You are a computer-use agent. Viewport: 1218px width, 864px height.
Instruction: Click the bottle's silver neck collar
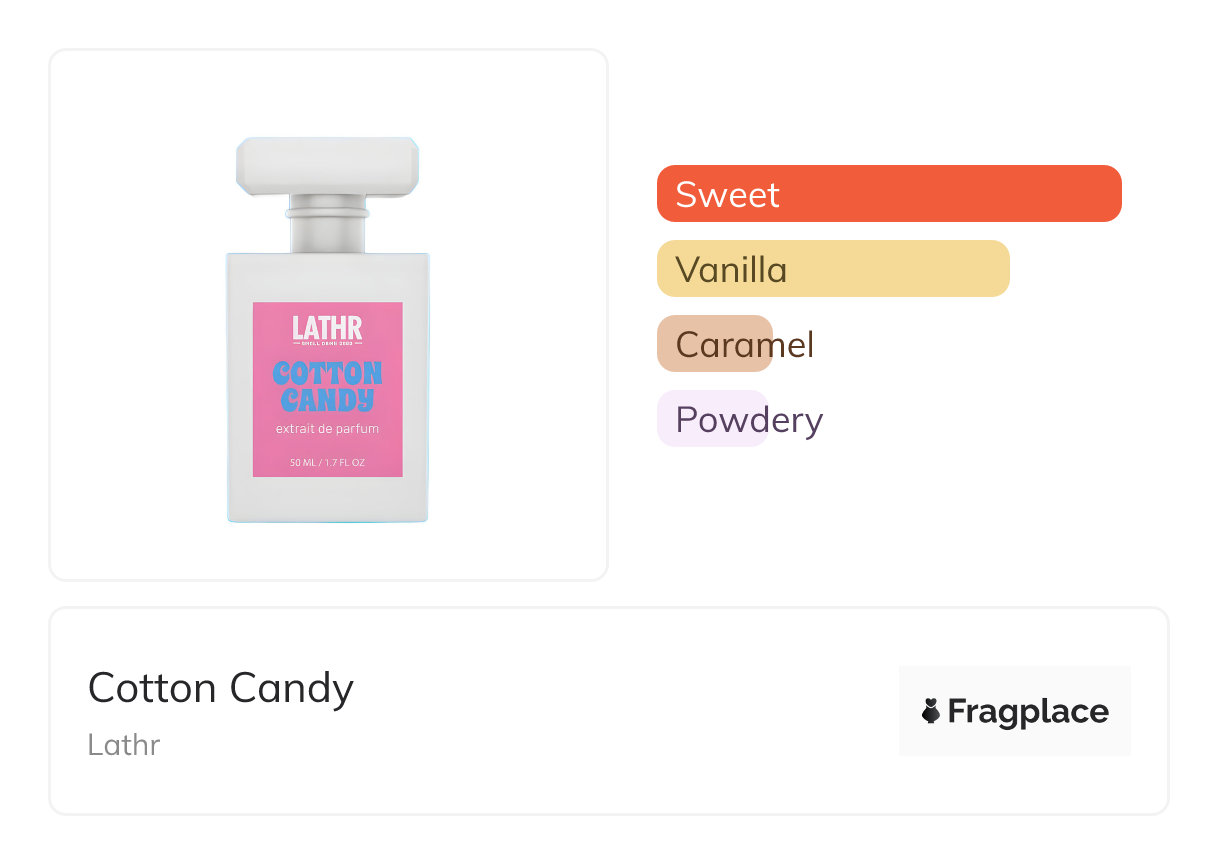[328, 213]
